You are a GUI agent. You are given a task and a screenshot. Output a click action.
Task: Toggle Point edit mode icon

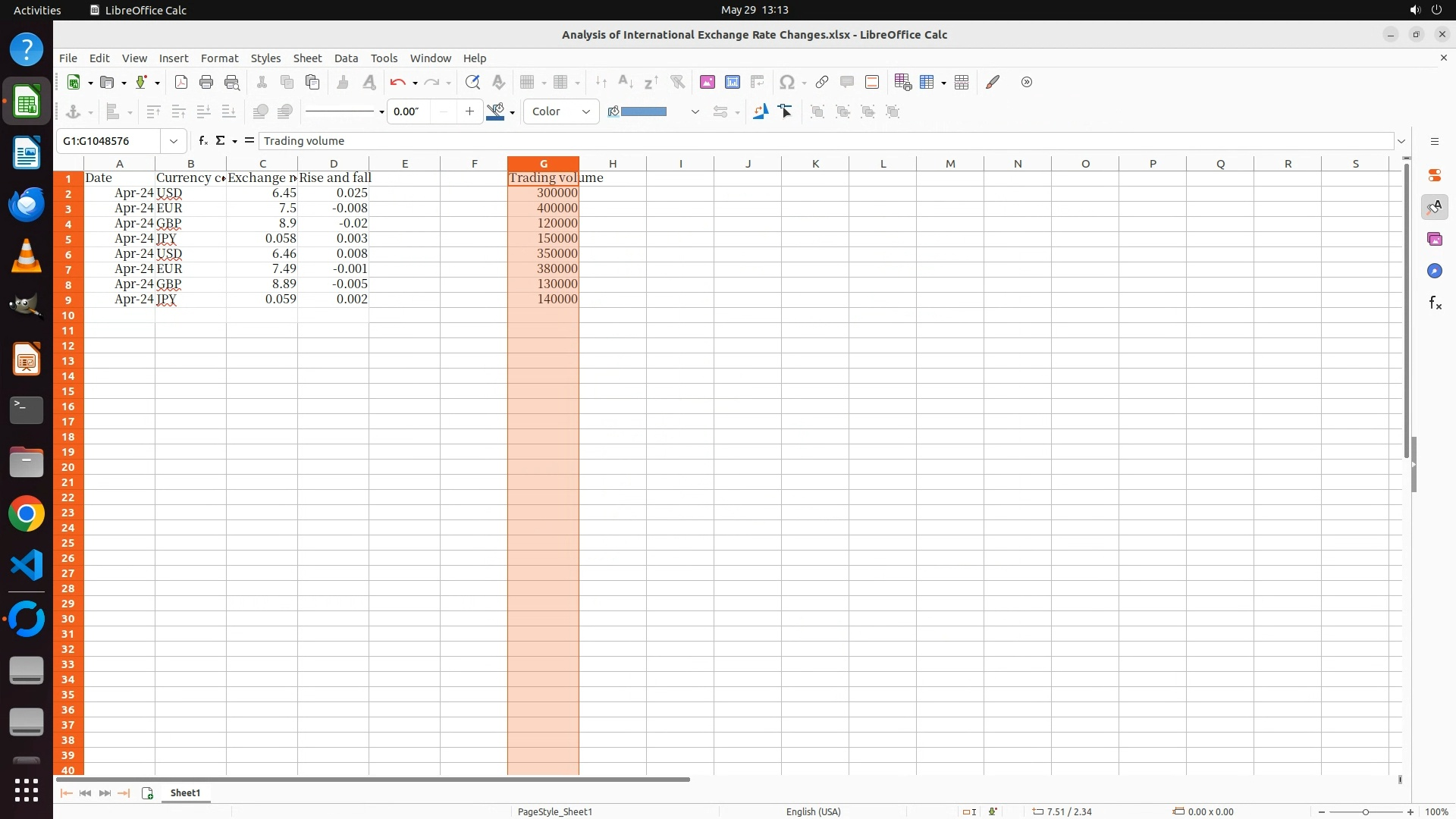[x=786, y=111]
